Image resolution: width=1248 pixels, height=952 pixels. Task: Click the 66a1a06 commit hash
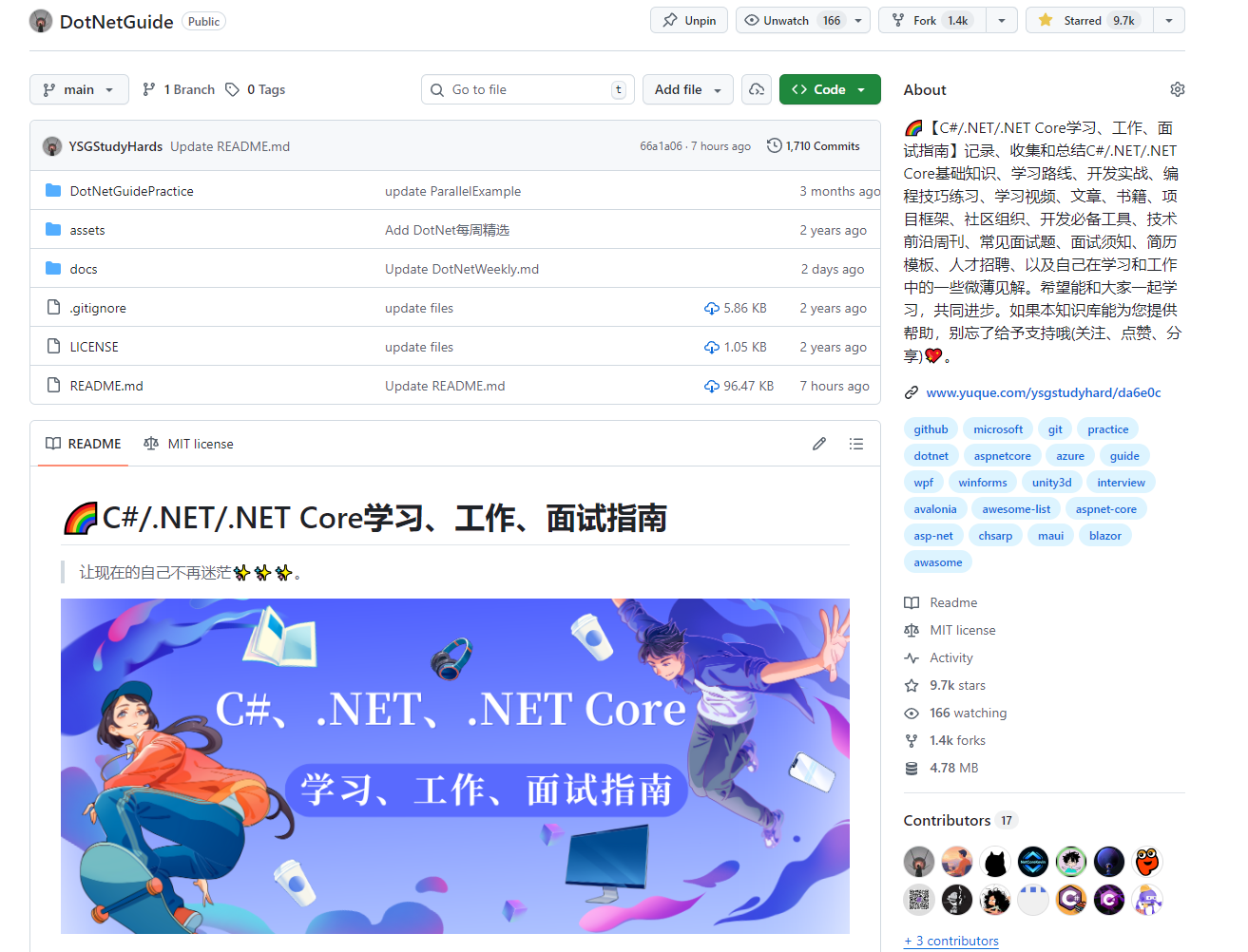click(x=661, y=146)
